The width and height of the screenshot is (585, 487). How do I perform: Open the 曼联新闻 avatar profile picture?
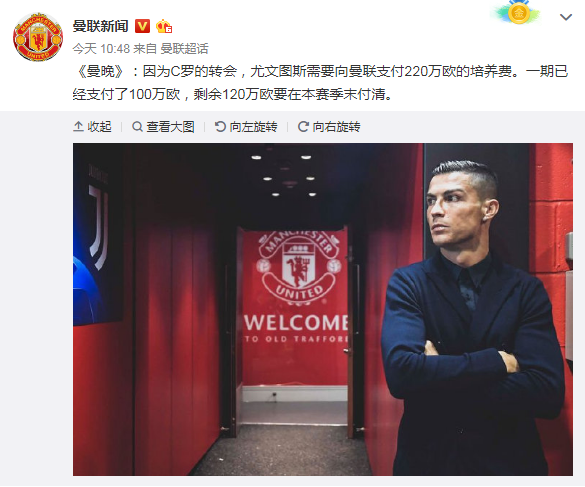tap(38, 37)
